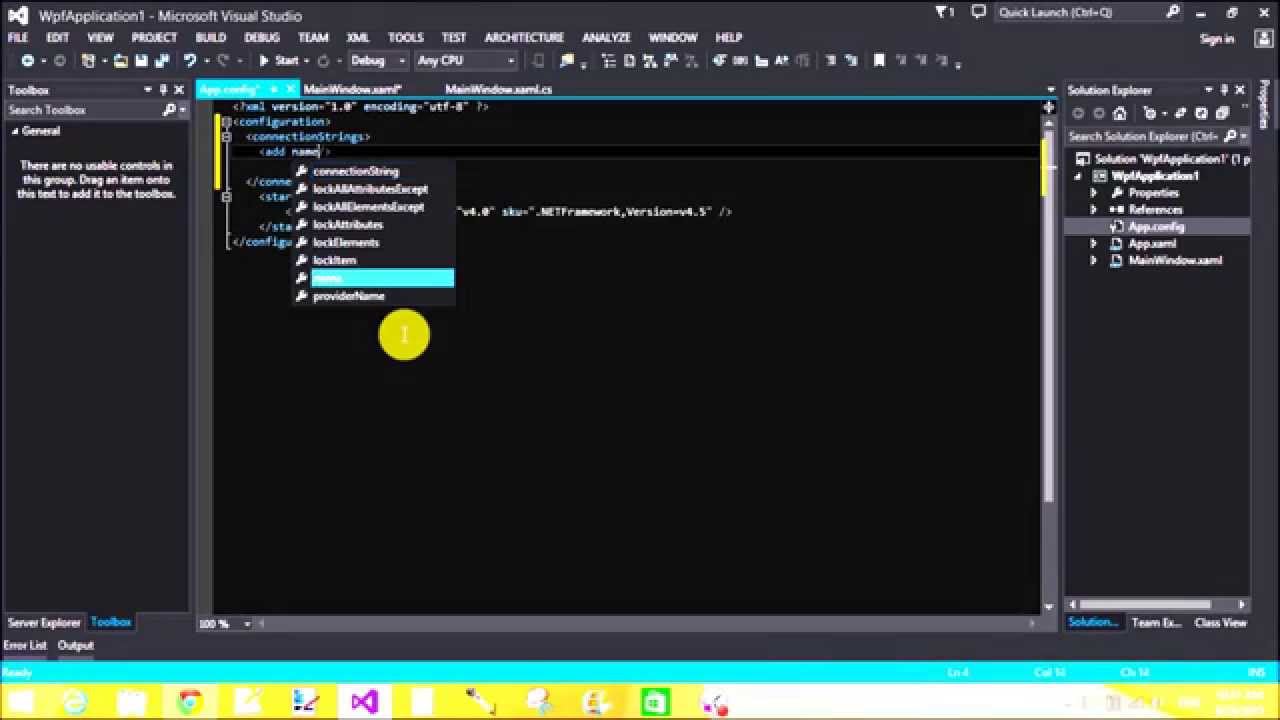This screenshot has height=720, width=1280.
Task: Click the feedback speech bubble icon
Action: [980, 12]
